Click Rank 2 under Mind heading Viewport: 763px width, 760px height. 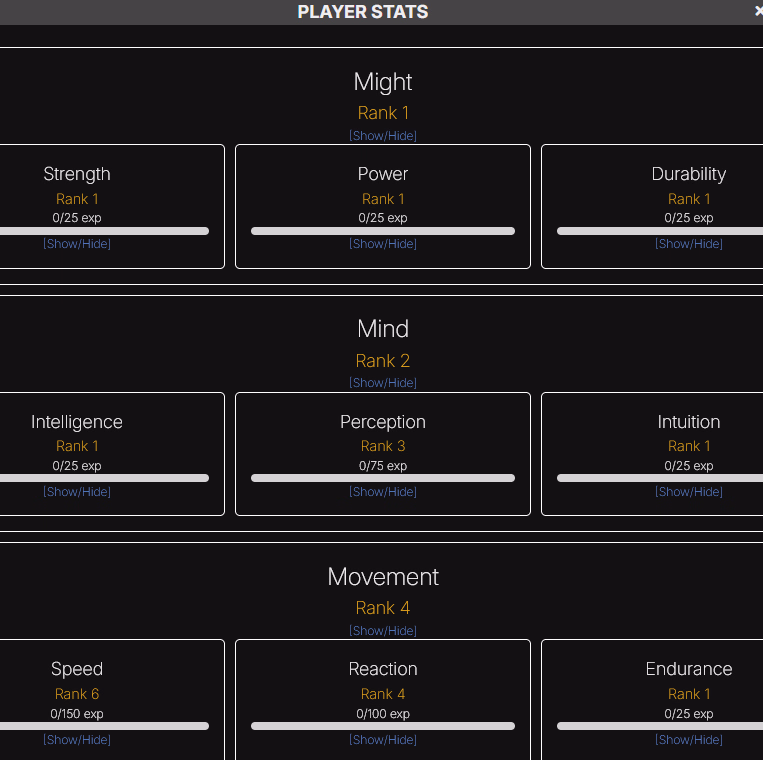click(x=383, y=361)
